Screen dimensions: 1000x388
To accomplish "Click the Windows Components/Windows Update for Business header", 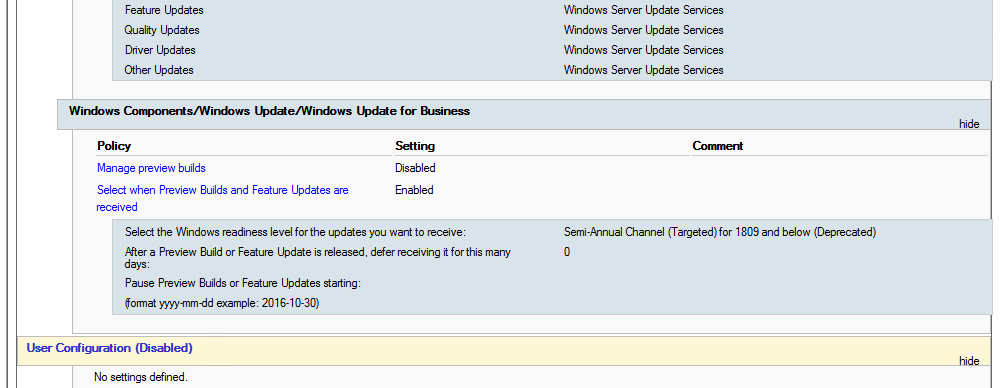I will tap(269, 111).
